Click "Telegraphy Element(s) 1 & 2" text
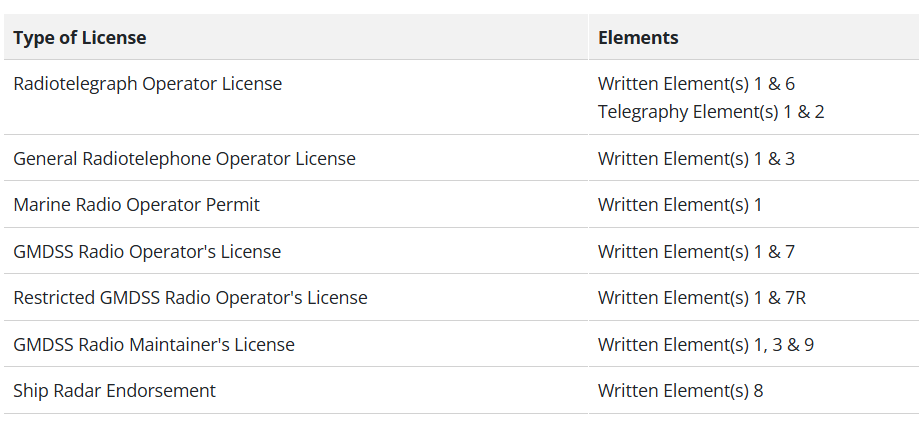Screen dimensions: 919x426 click(711, 111)
